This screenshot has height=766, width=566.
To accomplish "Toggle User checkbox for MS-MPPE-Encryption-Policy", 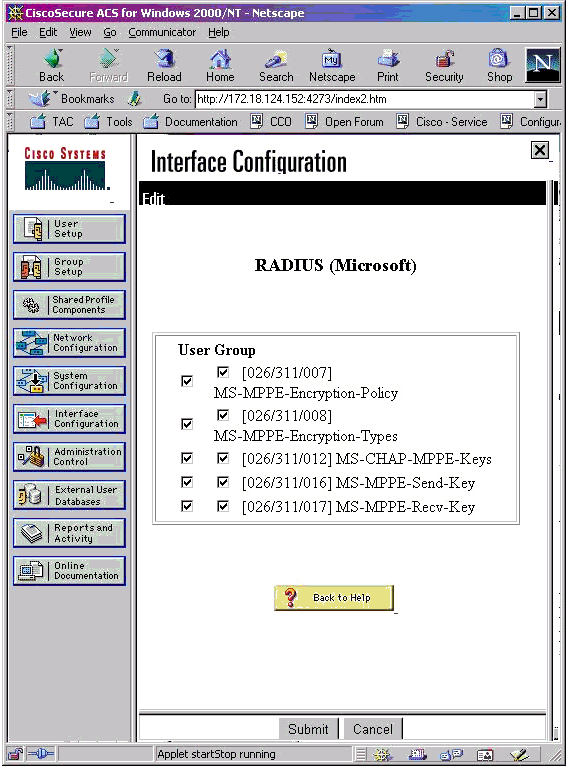I will click(x=187, y=381).
